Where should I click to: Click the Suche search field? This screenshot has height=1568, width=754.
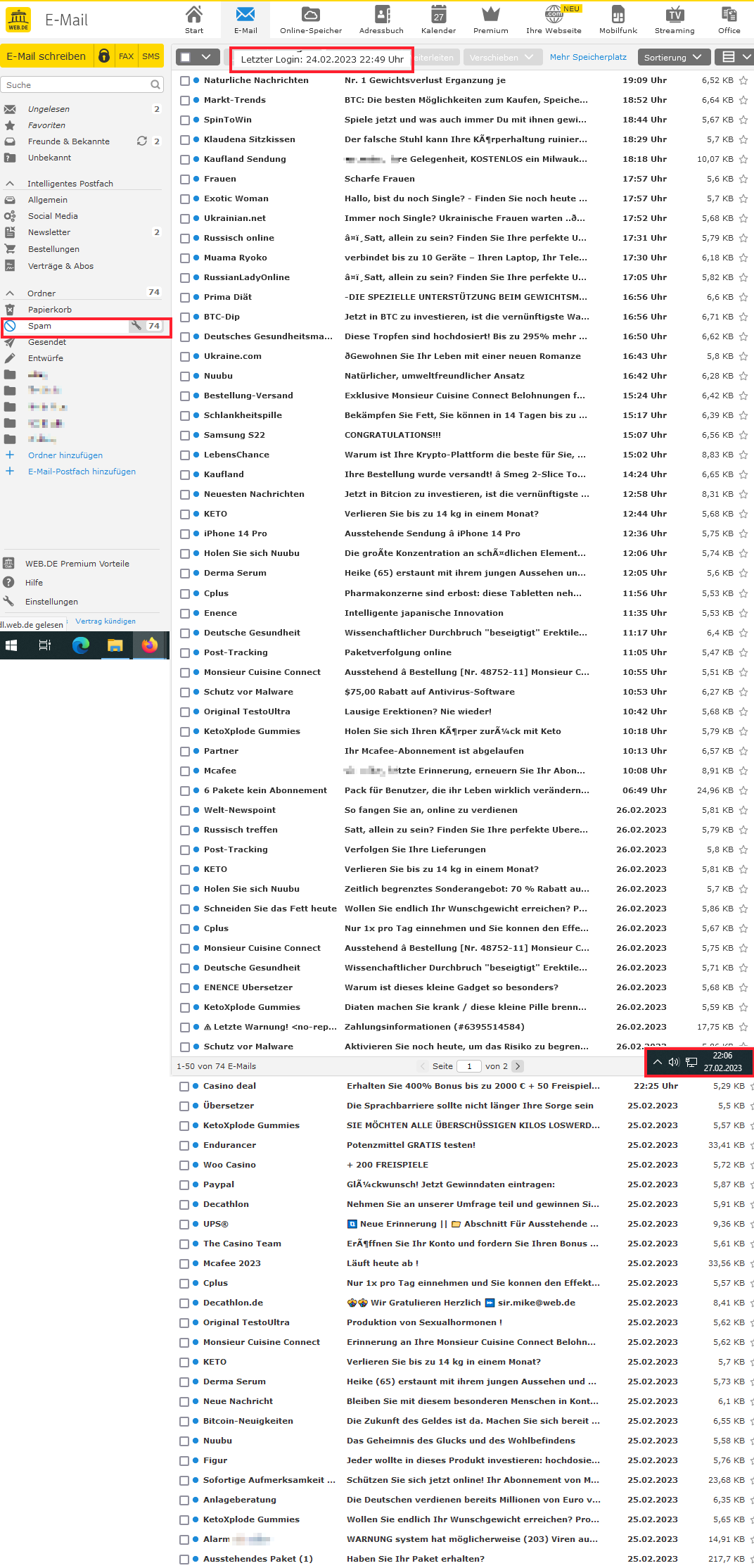point(76,85)
